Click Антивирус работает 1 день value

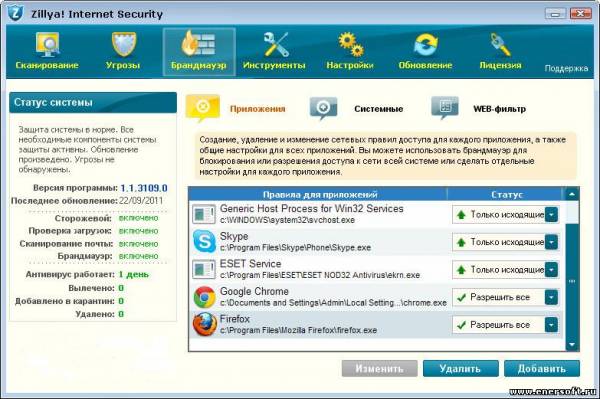[x=133, y=275]
